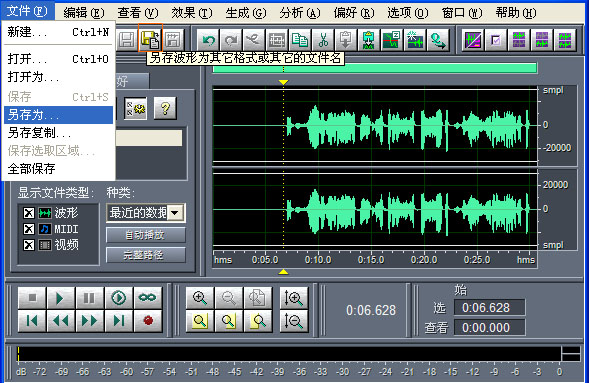Toggle the 波形 file type checkbox
Viewport: 589px width, 383px height.
pos(29,213)
